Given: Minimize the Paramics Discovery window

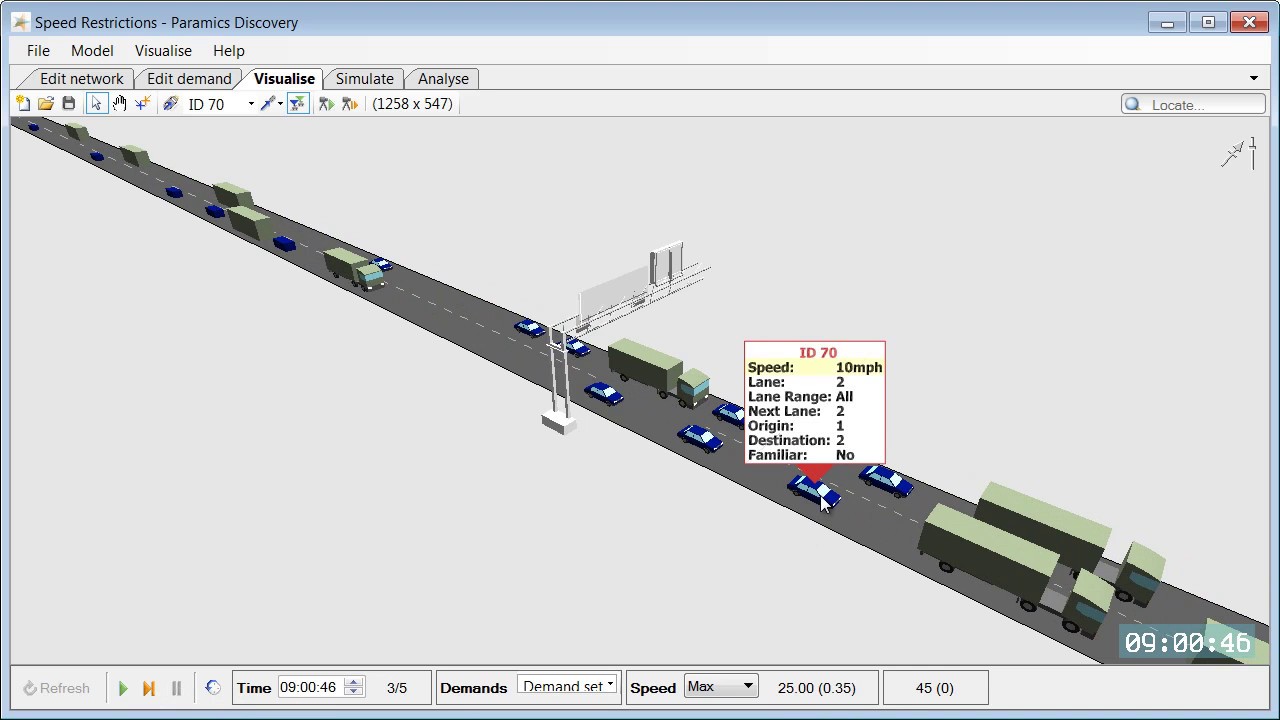Looking at the screenshot, I should [x=1167, y=22].
